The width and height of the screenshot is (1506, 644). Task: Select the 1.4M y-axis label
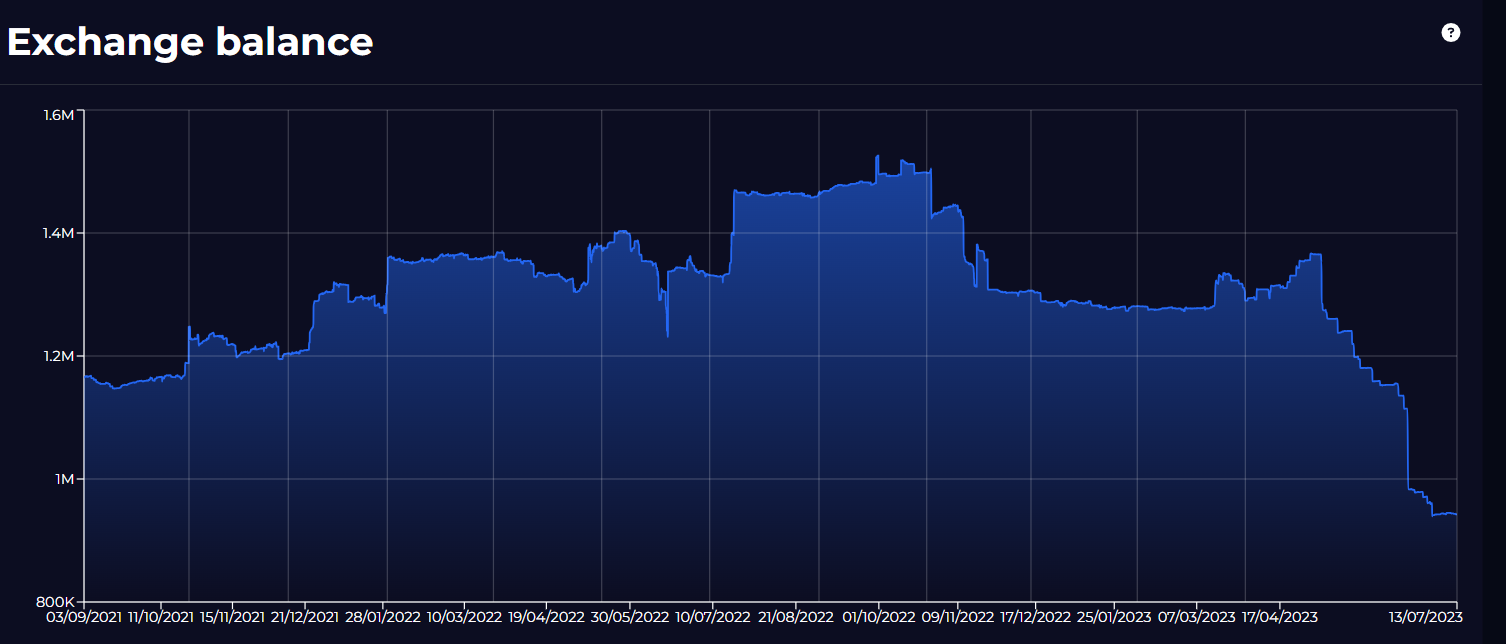(59, 233)
